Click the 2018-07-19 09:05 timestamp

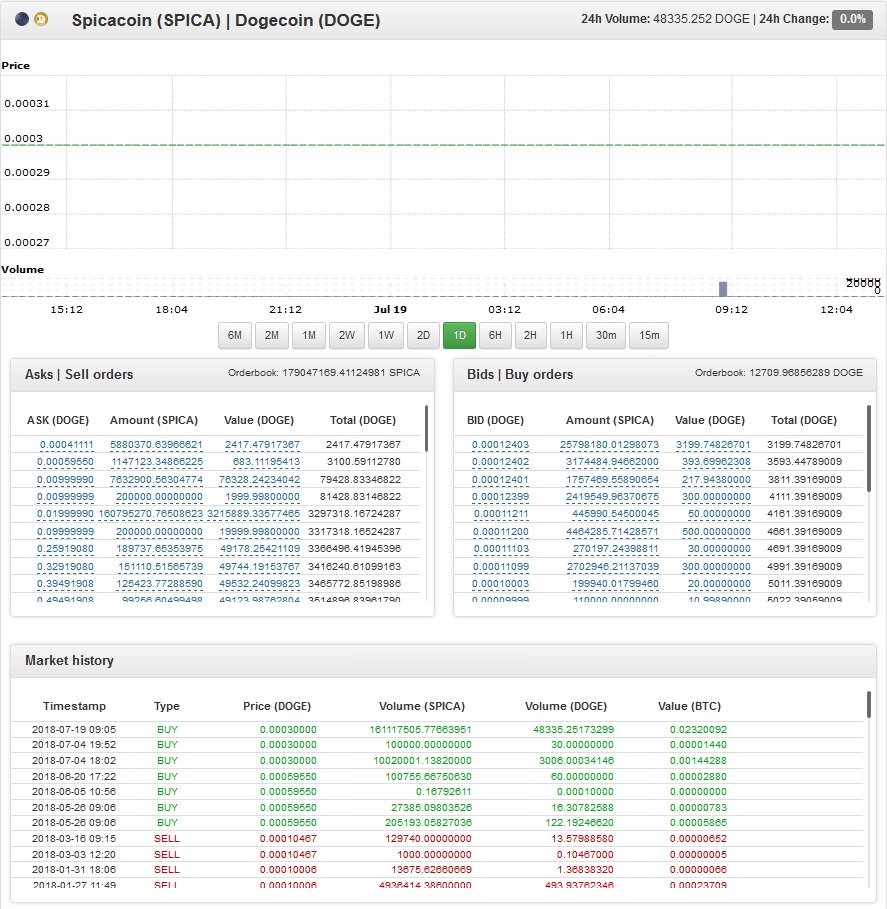(x=74, y=729)
